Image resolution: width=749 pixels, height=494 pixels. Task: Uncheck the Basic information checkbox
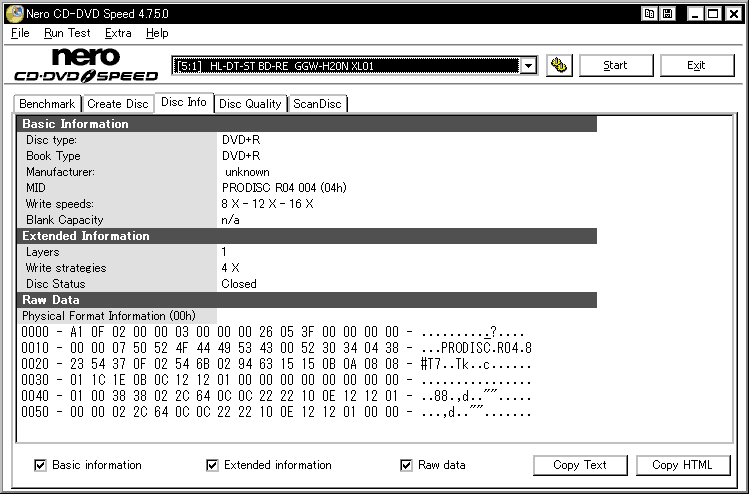[x=41, y=465]
